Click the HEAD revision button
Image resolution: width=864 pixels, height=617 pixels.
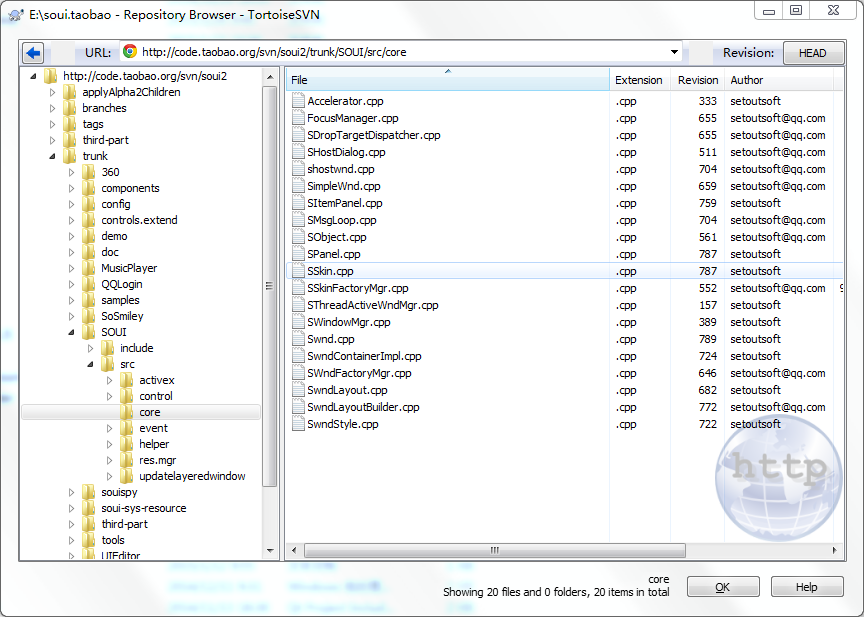point(813,53)
